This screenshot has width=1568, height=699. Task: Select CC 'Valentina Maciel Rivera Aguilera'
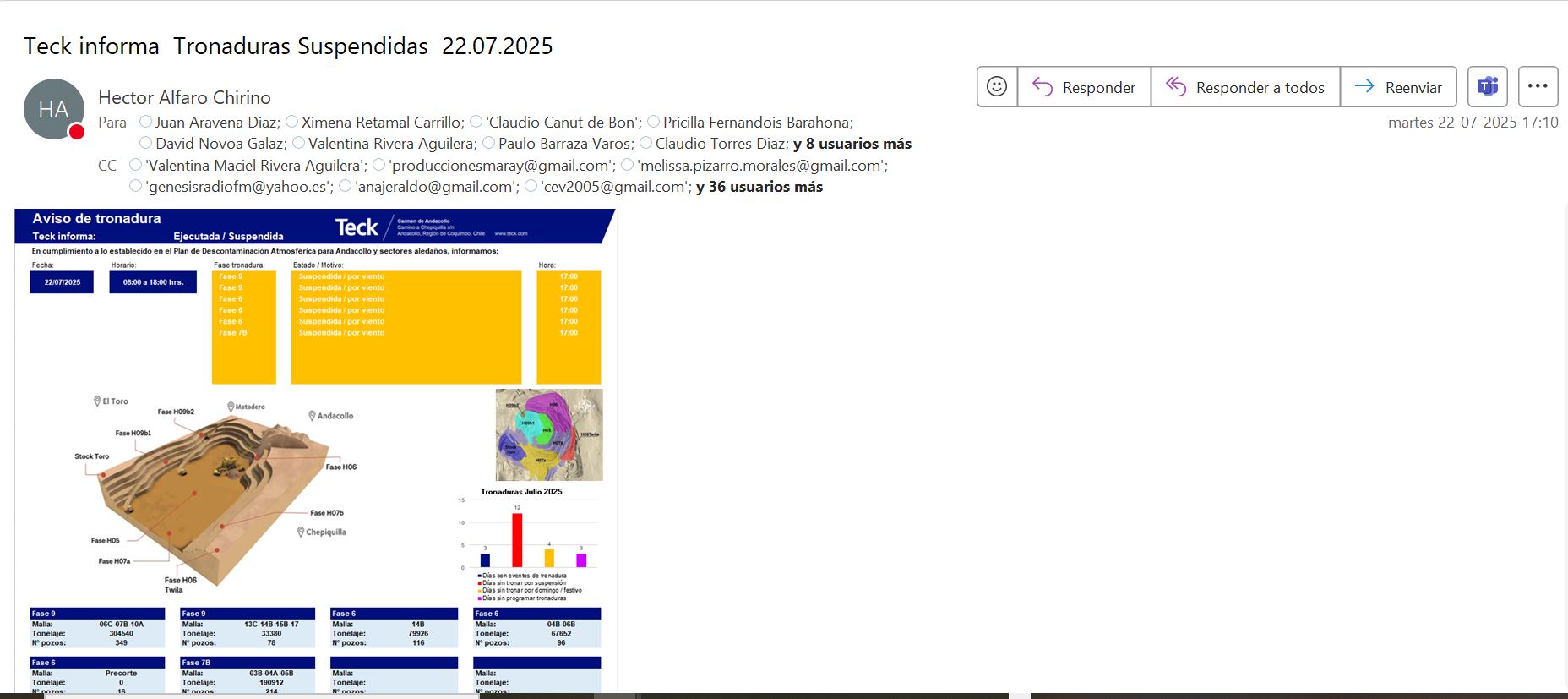[x=256, y=166]
